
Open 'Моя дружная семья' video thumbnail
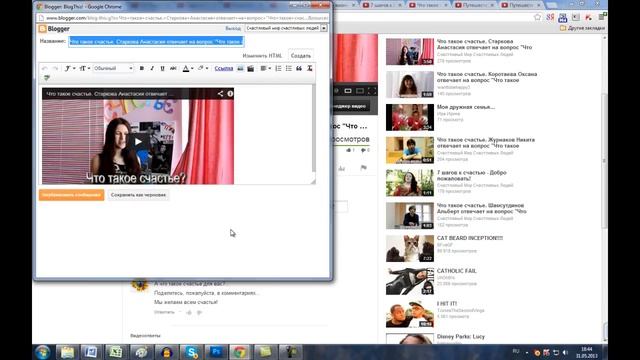(x=410, y=117)
